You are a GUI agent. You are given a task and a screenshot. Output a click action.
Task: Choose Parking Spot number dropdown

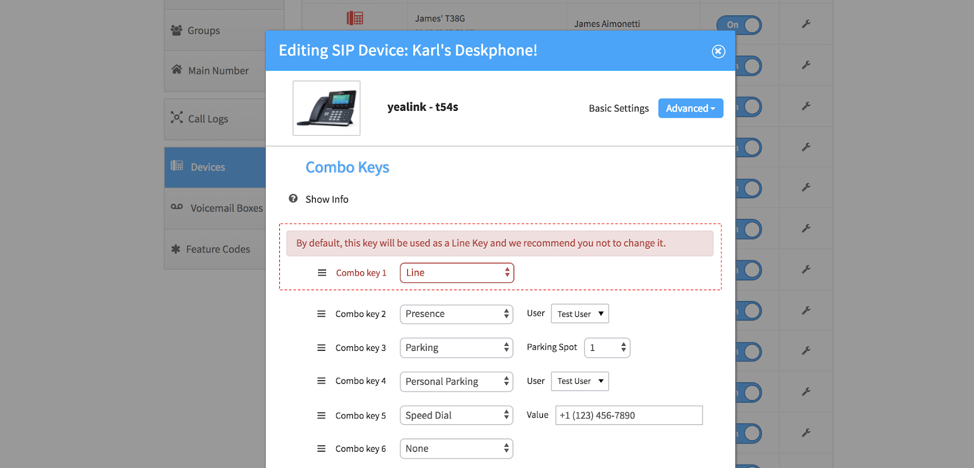pos(607,348)
